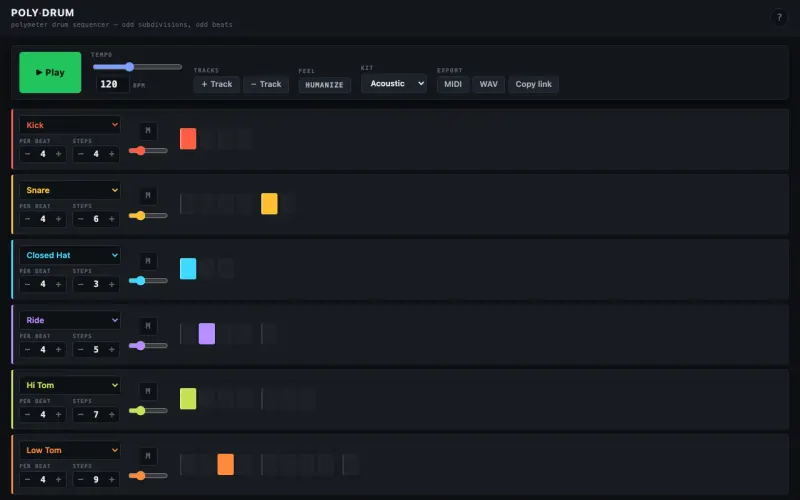Screen dimensions: 800x500
Task: Mute the Snare track
Action: tap(148, 195)
